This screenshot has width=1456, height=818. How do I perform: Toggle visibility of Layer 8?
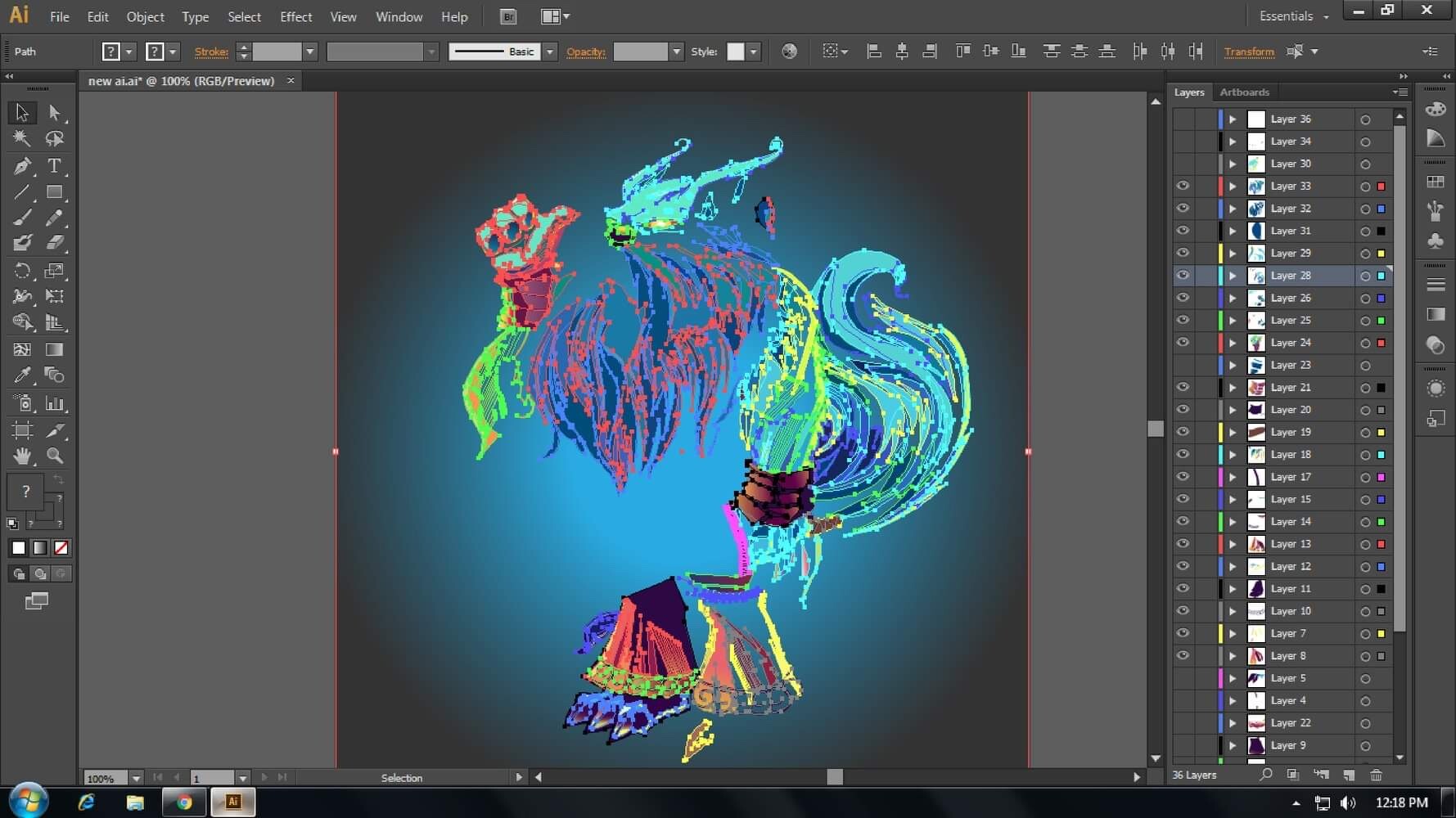pyautogui.click(x=1183, y=656)
